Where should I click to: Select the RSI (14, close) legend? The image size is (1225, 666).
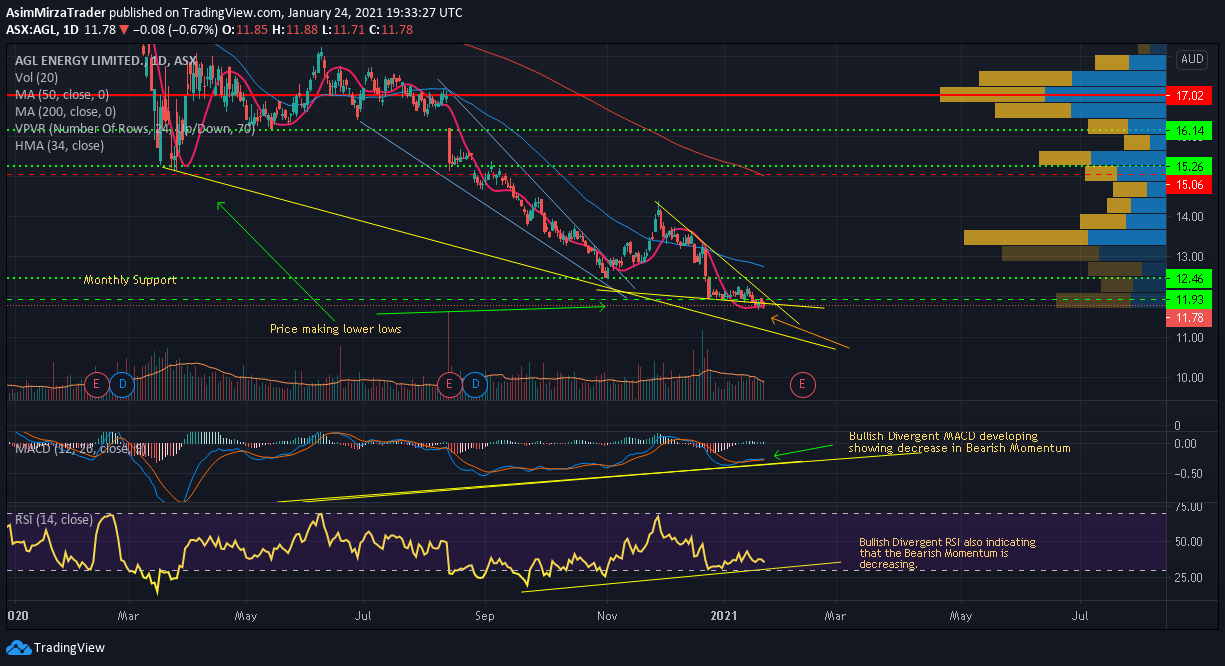tap(53, 519)
